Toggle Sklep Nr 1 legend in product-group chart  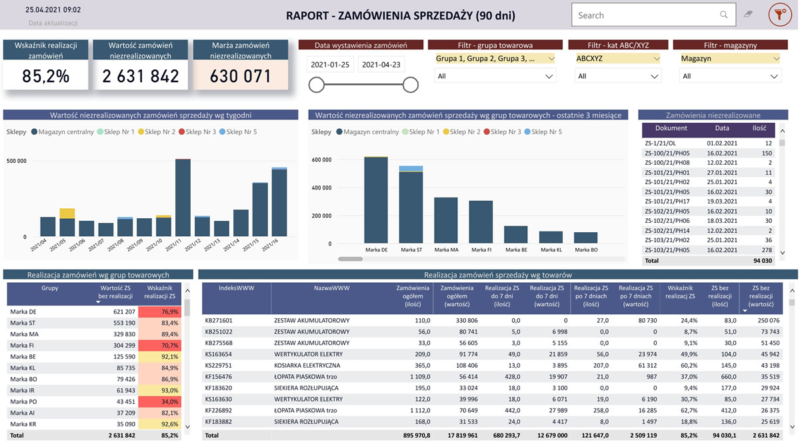406,132
